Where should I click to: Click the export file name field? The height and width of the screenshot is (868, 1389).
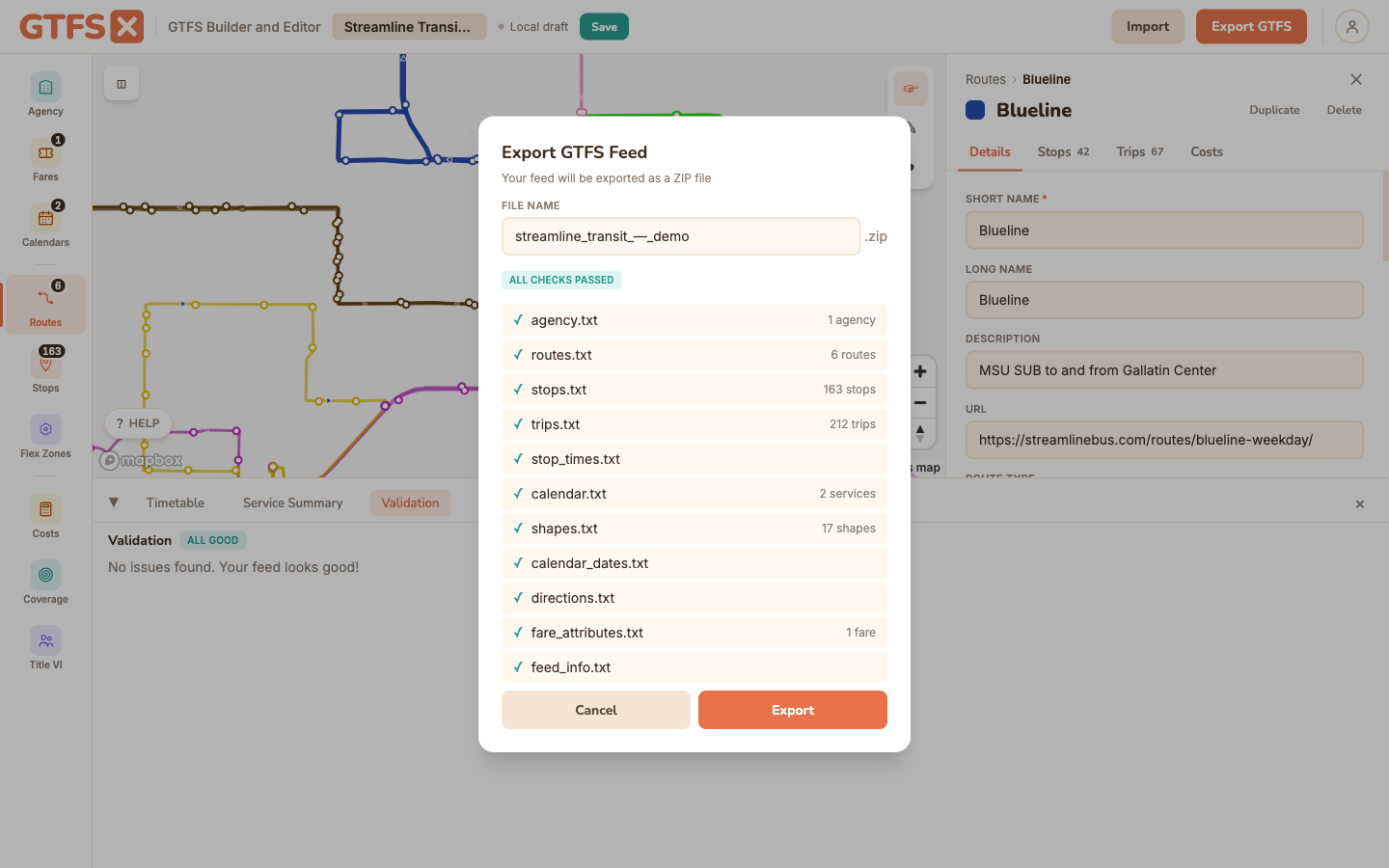[681, 236]
